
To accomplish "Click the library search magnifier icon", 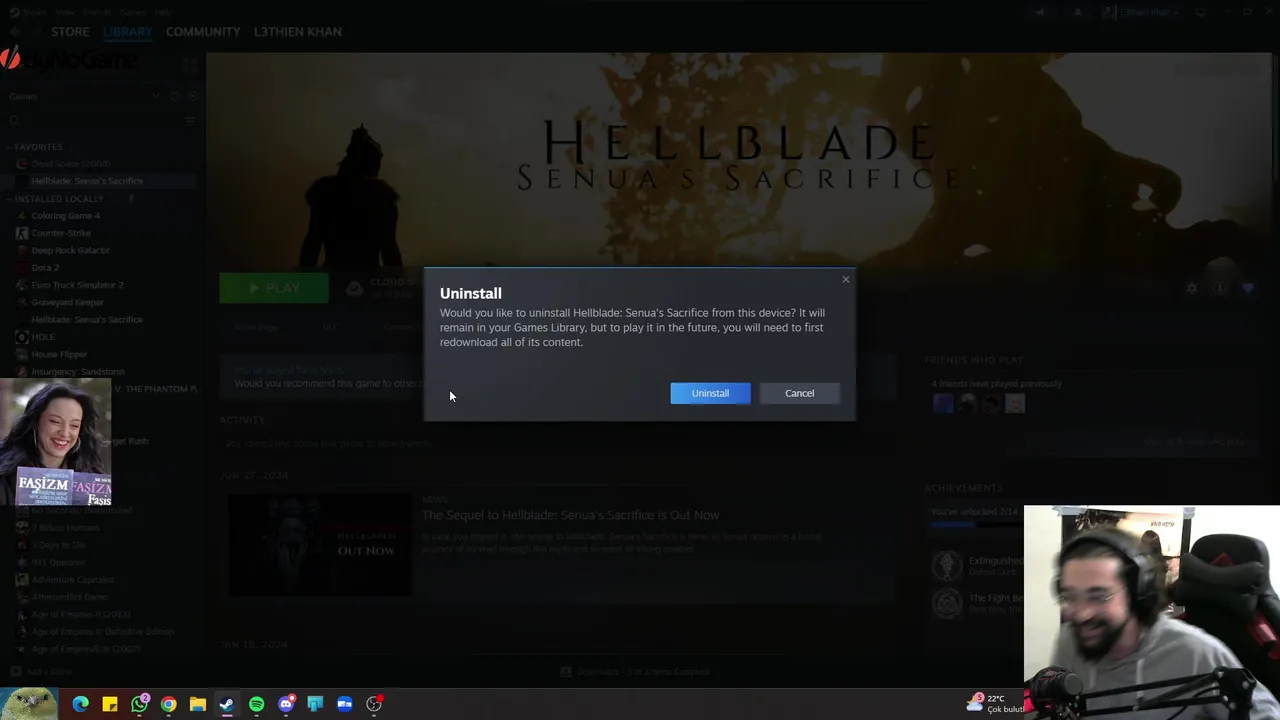I will point(14,121).
